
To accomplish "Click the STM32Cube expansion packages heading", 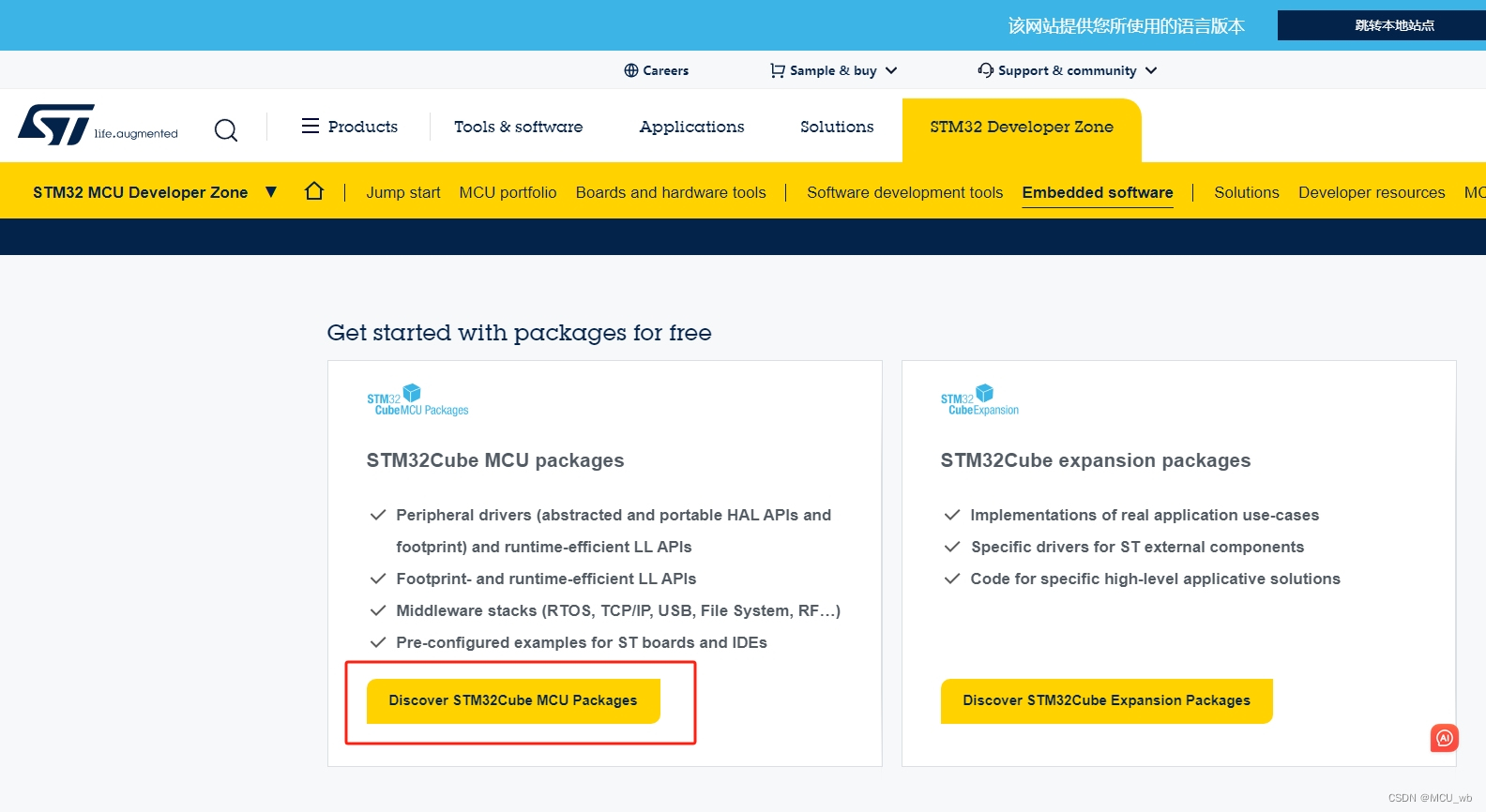I will pyautogui.click(x=1096, y=460).
